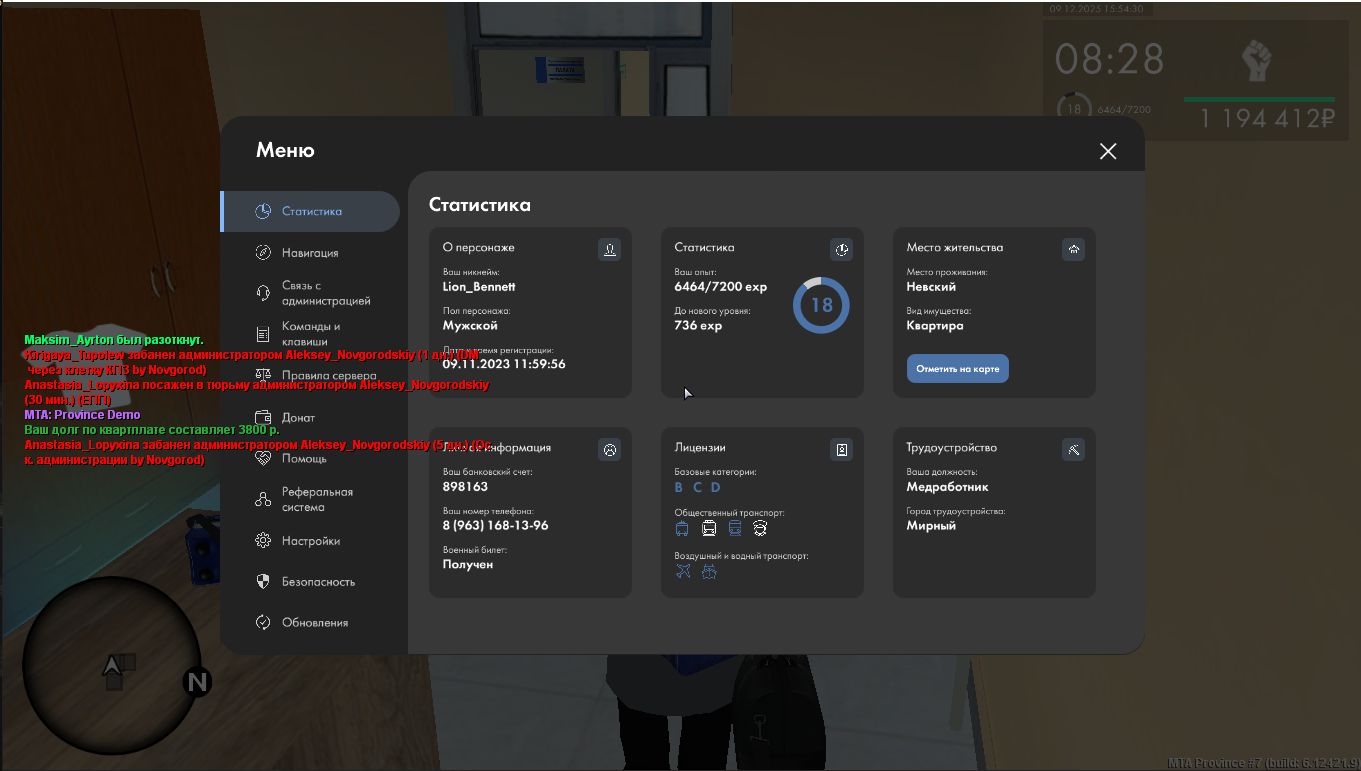Click the character profile icon in О персонаже card
This screenshot has width=1361, height=771.
[609, 249]
